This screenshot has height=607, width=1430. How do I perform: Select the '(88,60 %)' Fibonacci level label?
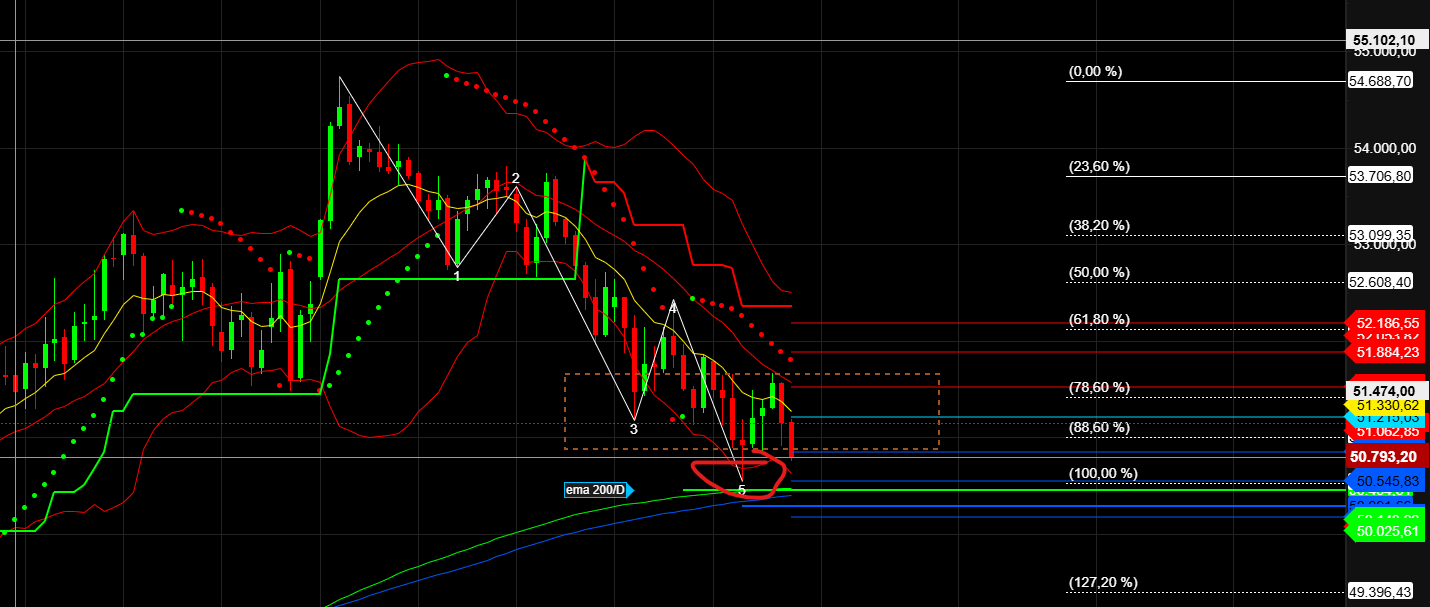click(x=1099, y=427)
